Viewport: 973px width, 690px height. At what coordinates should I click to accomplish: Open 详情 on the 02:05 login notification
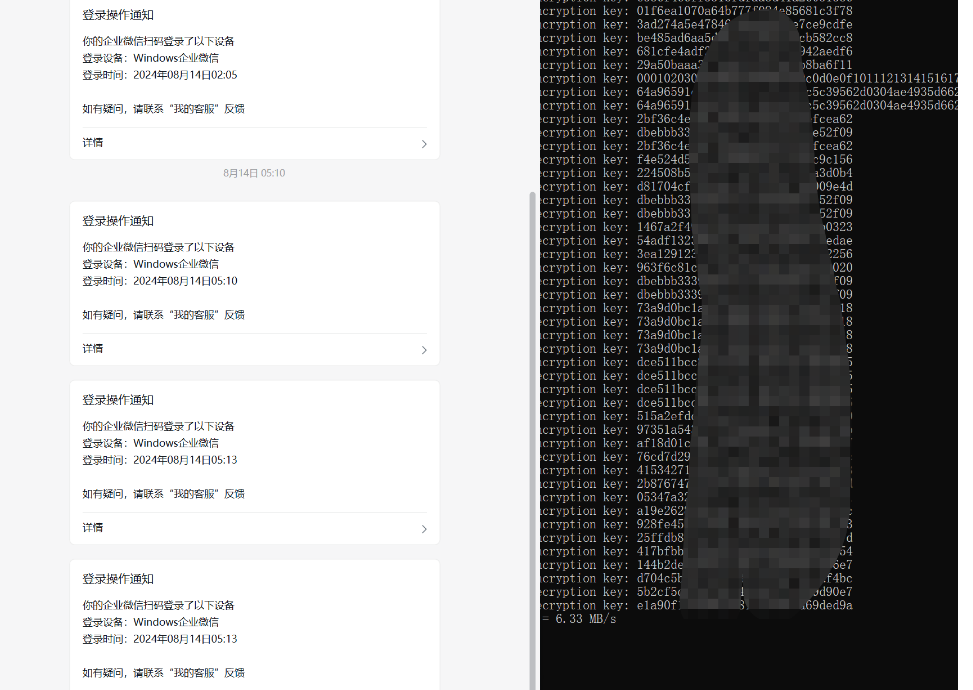pyautogui.click(x=93, y=143)
